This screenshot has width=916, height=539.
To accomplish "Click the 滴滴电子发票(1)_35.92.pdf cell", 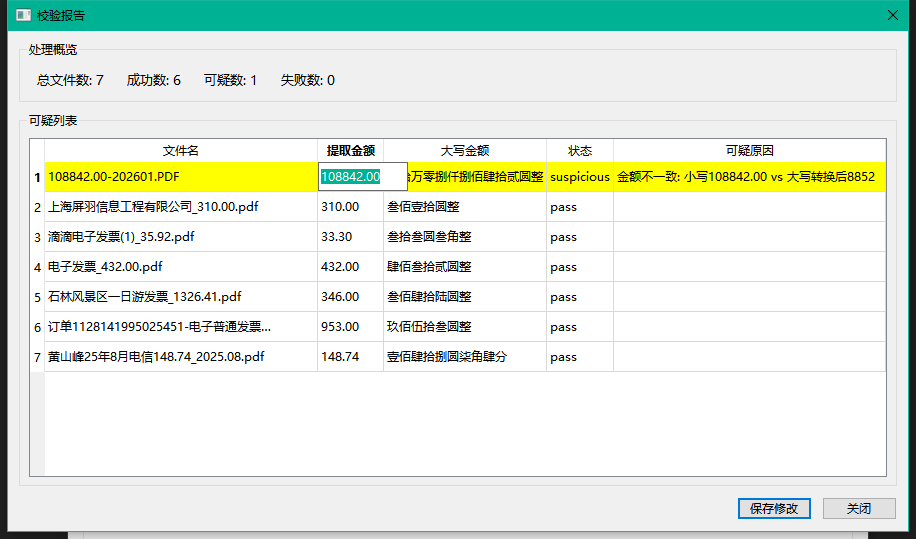I will 181,237.
